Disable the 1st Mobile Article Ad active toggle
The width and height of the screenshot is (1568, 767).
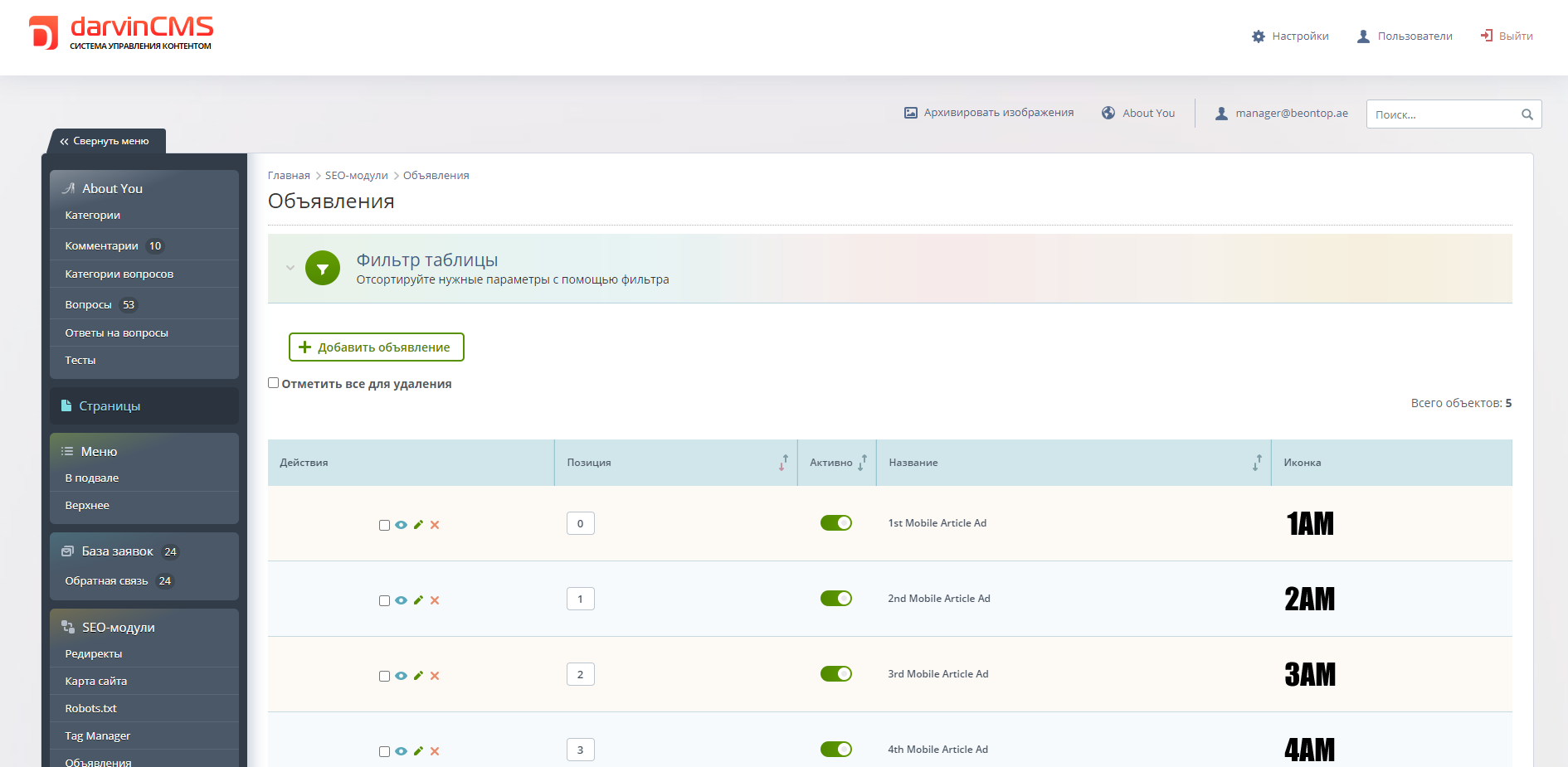[x=835, y=523]
